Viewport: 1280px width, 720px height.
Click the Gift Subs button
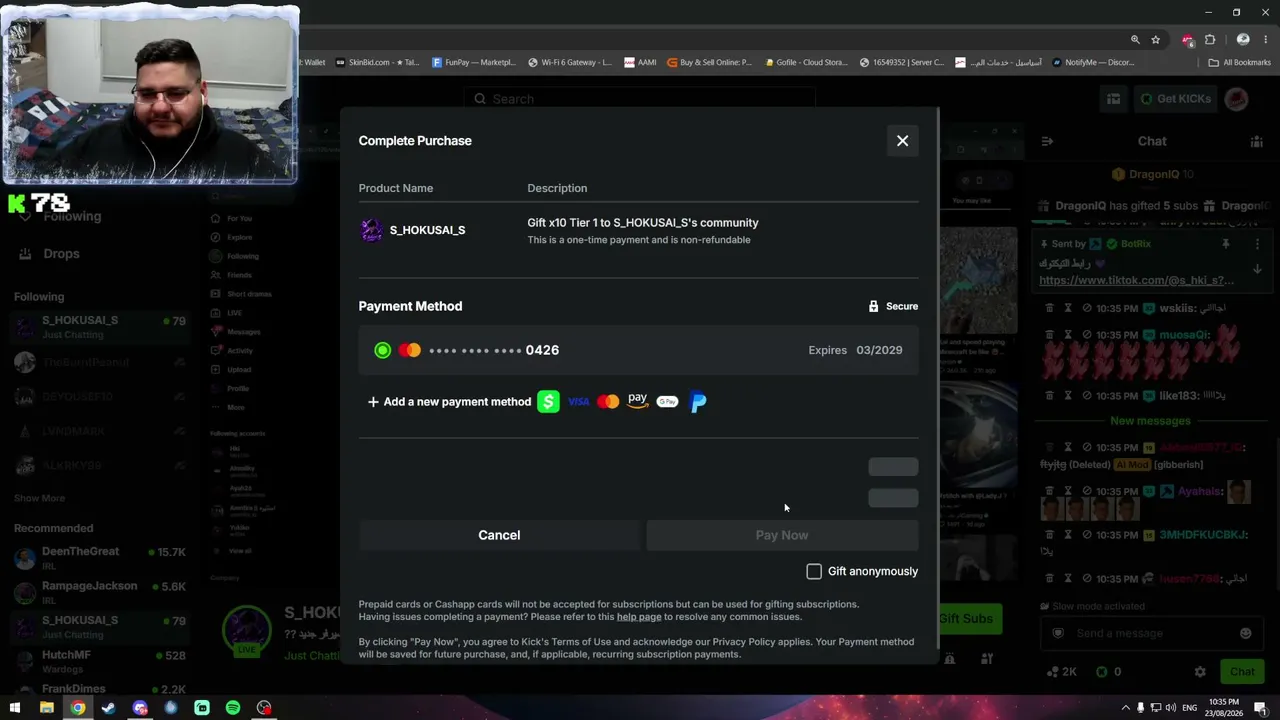point(966,619)
